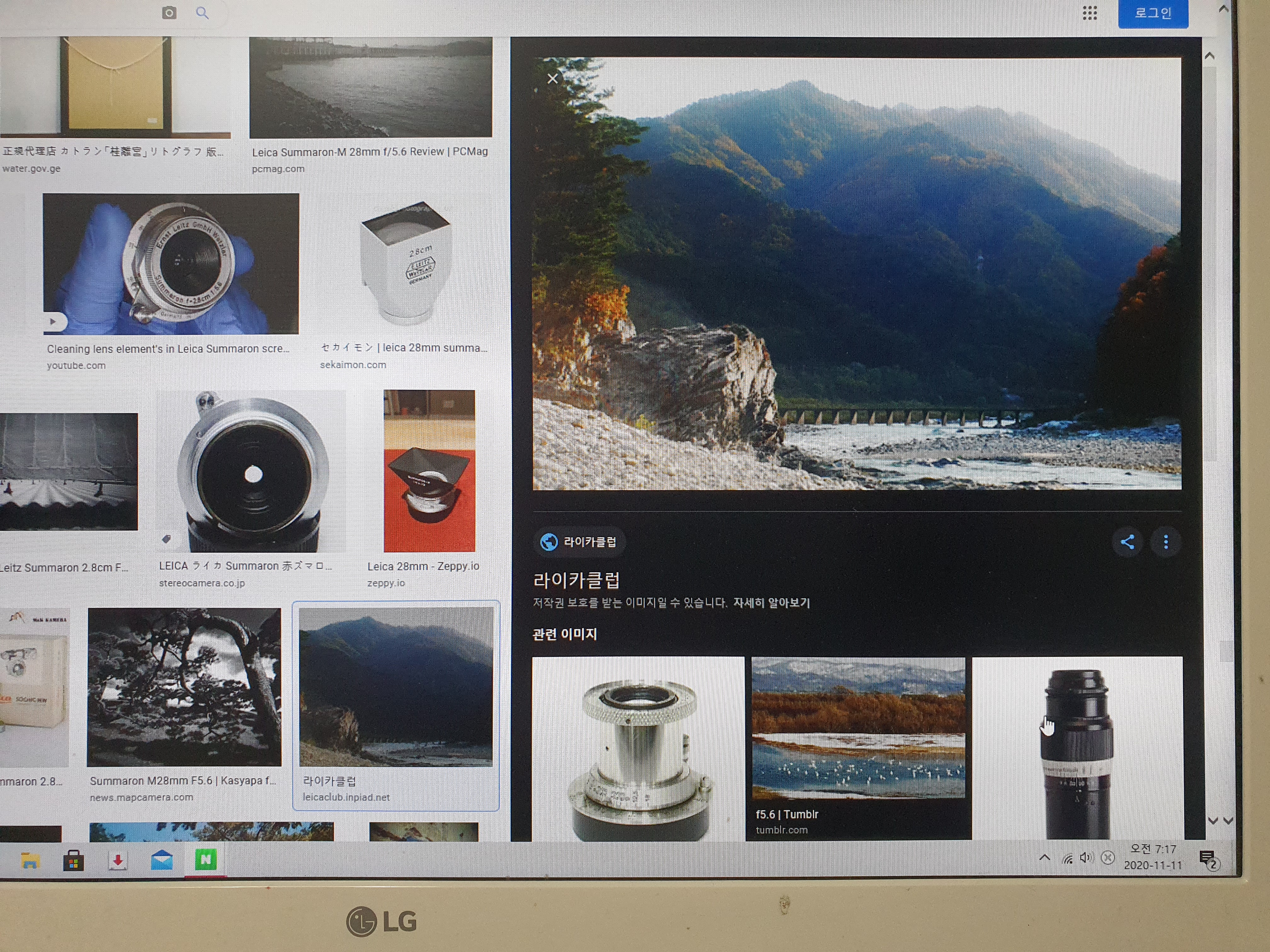Click the 라이카클럽 source chip with globe

click(x=580, y=542)
